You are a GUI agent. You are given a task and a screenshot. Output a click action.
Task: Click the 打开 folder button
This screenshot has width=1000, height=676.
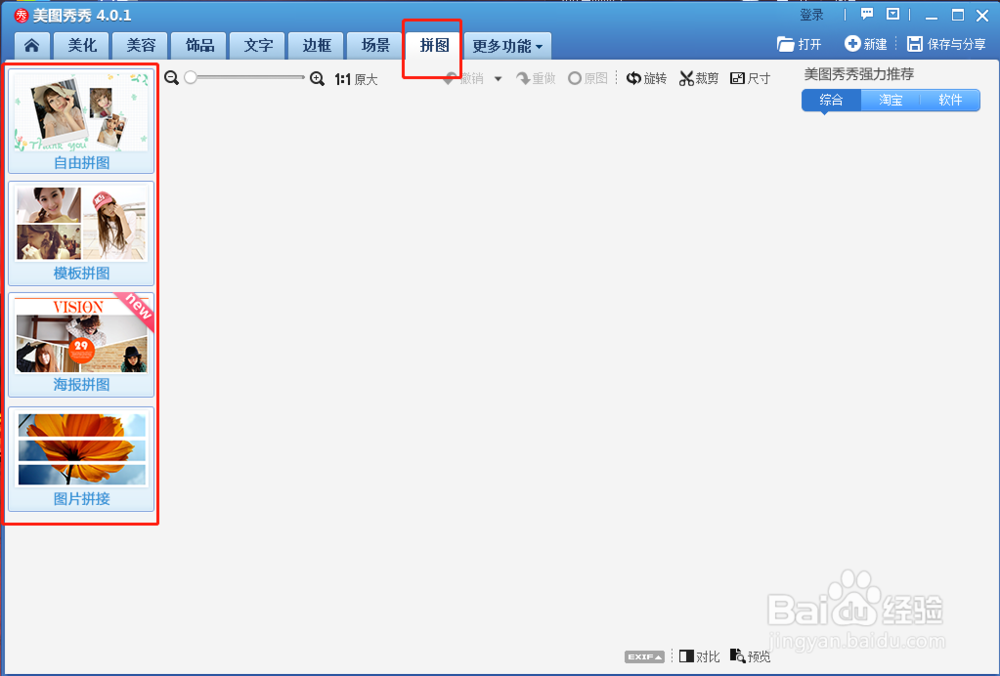tap(799, 44)
